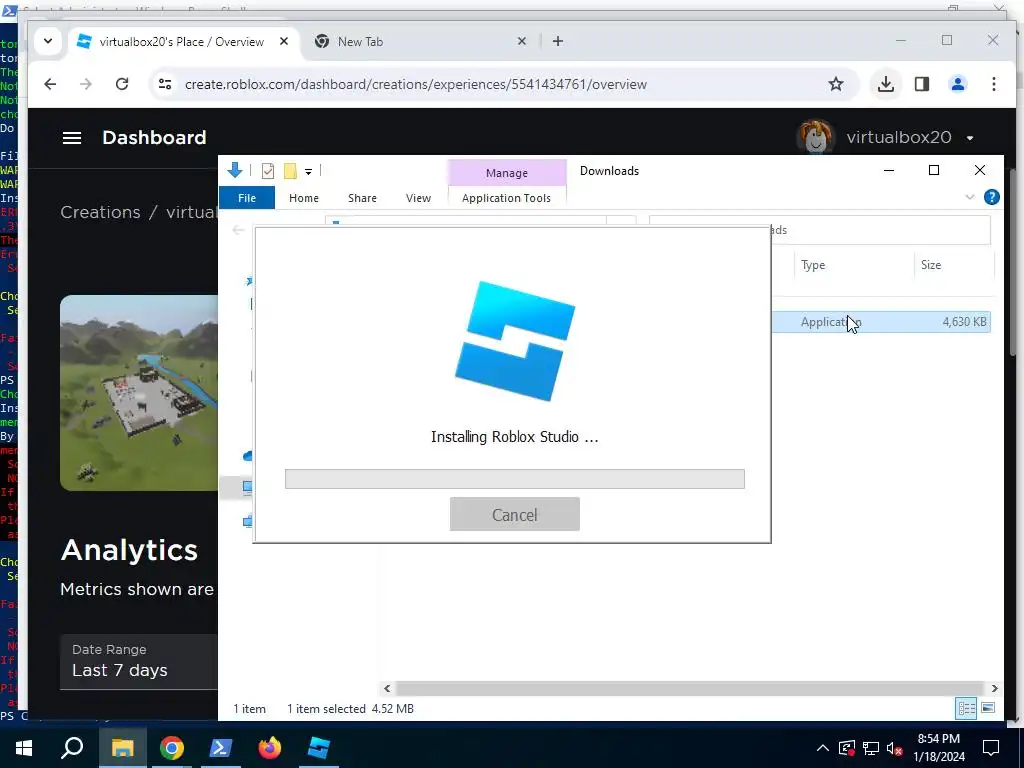Click the Downloads arrow icon in title bar
The height and width of the screenshot is (768, 1024).
click(x=234, y=170)
